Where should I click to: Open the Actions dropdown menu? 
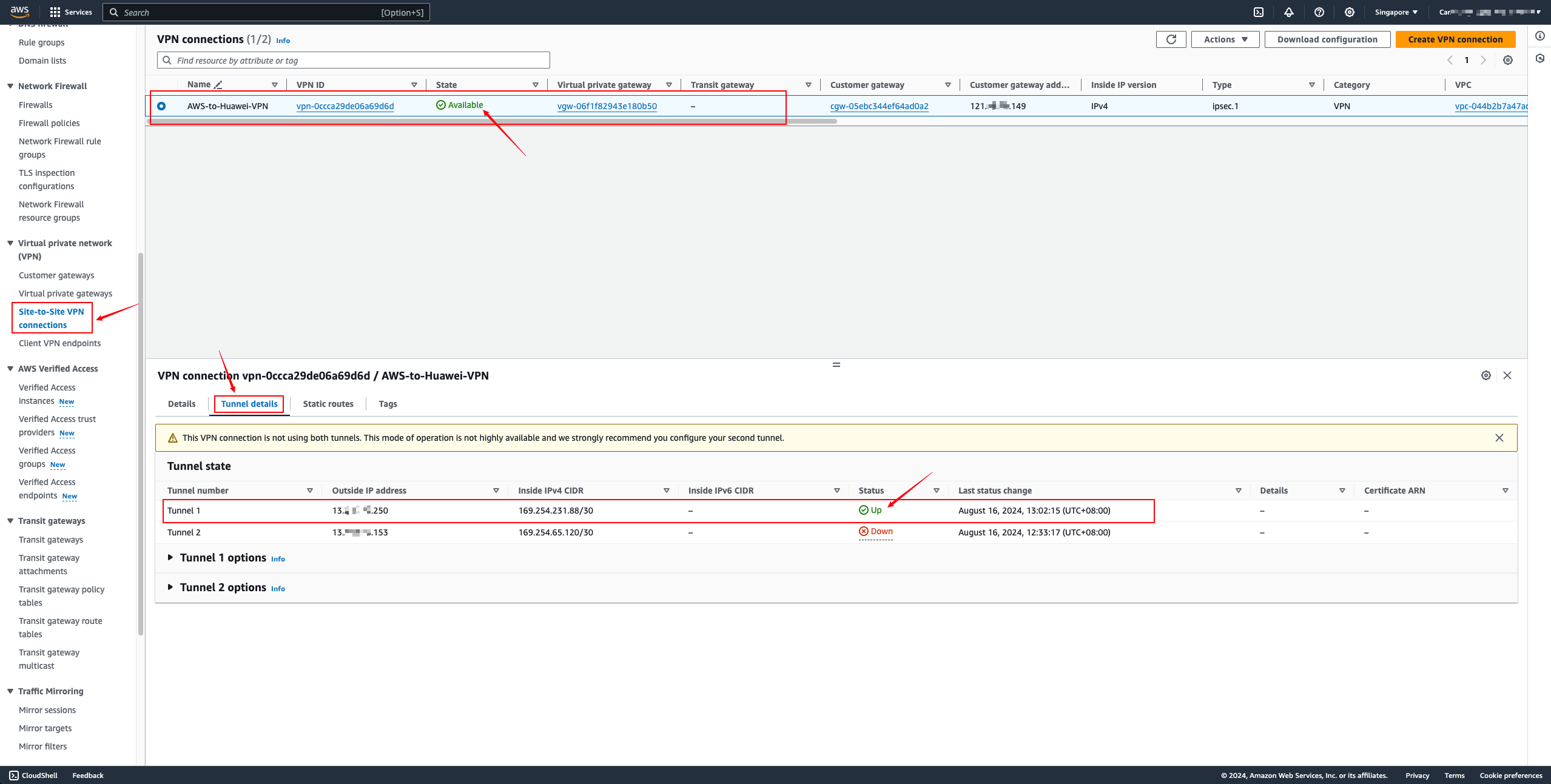click(x=1225, y=39)
